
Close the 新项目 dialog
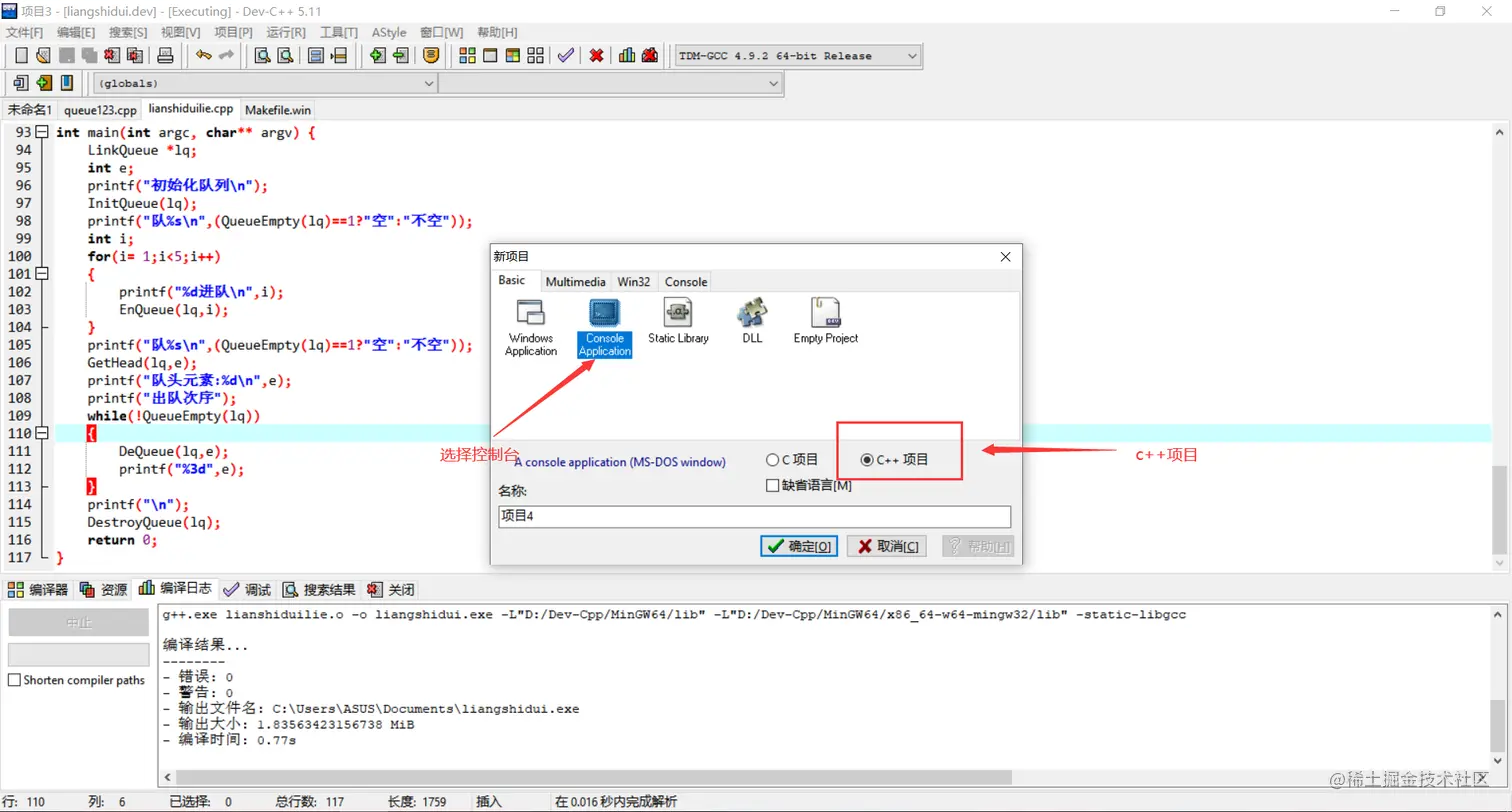(x=1005, y=257)
